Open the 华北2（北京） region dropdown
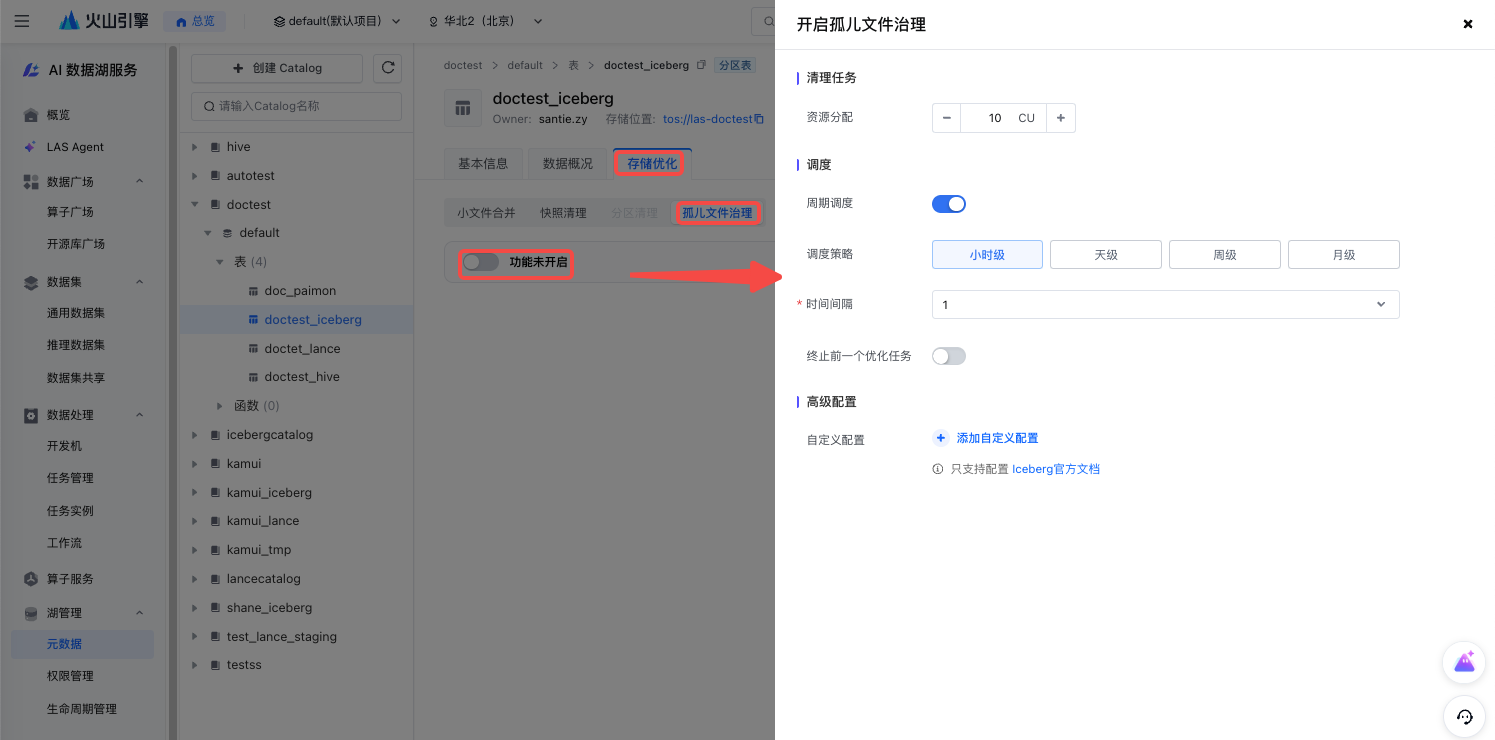 486,21
